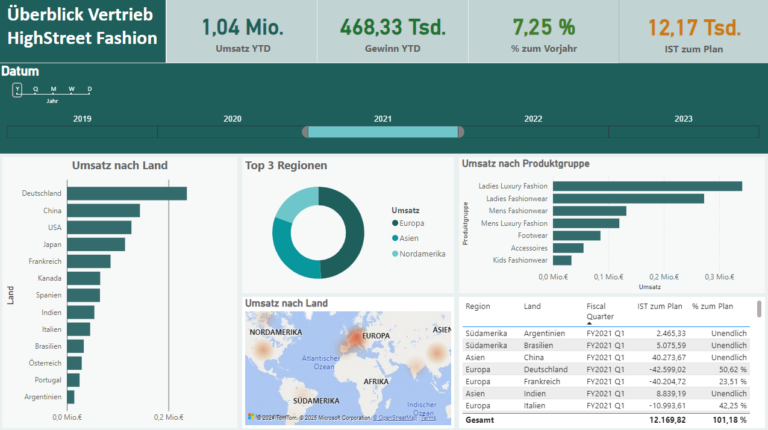
Task: Open the OpenStreetMap link on map
Action: point(396,418)
